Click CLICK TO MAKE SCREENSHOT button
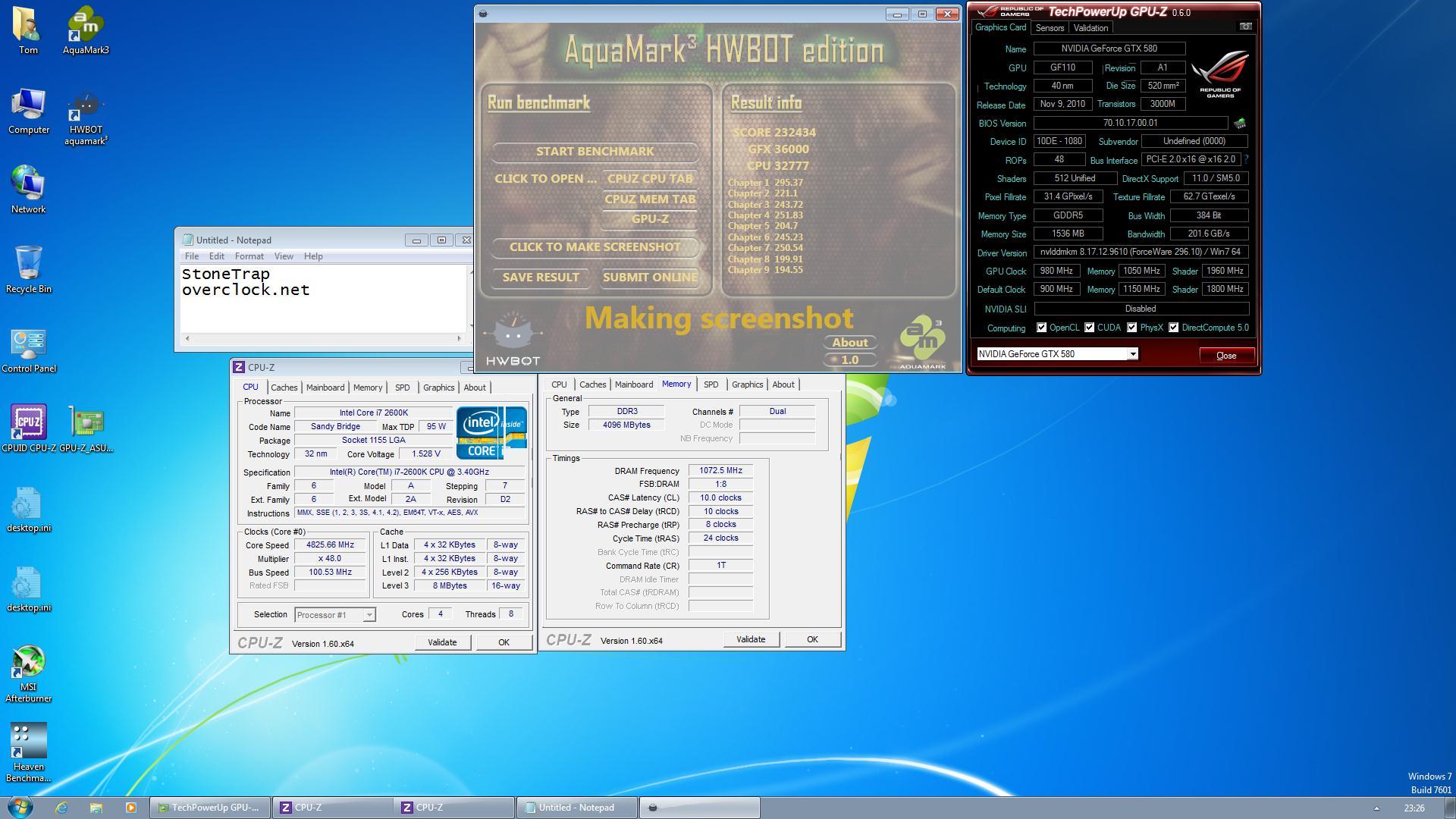This screenshot has width=1456, height=819. coord(595,247)
